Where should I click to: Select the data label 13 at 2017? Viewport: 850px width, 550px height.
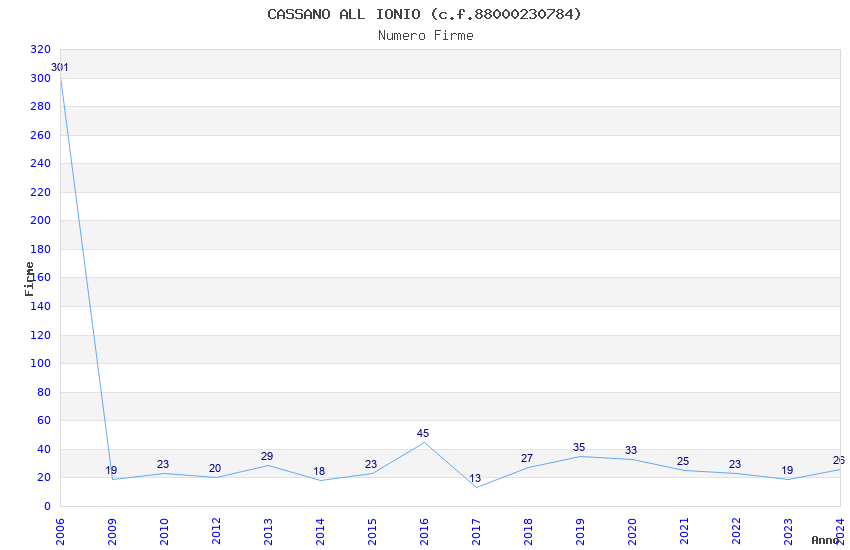(475, 478)
